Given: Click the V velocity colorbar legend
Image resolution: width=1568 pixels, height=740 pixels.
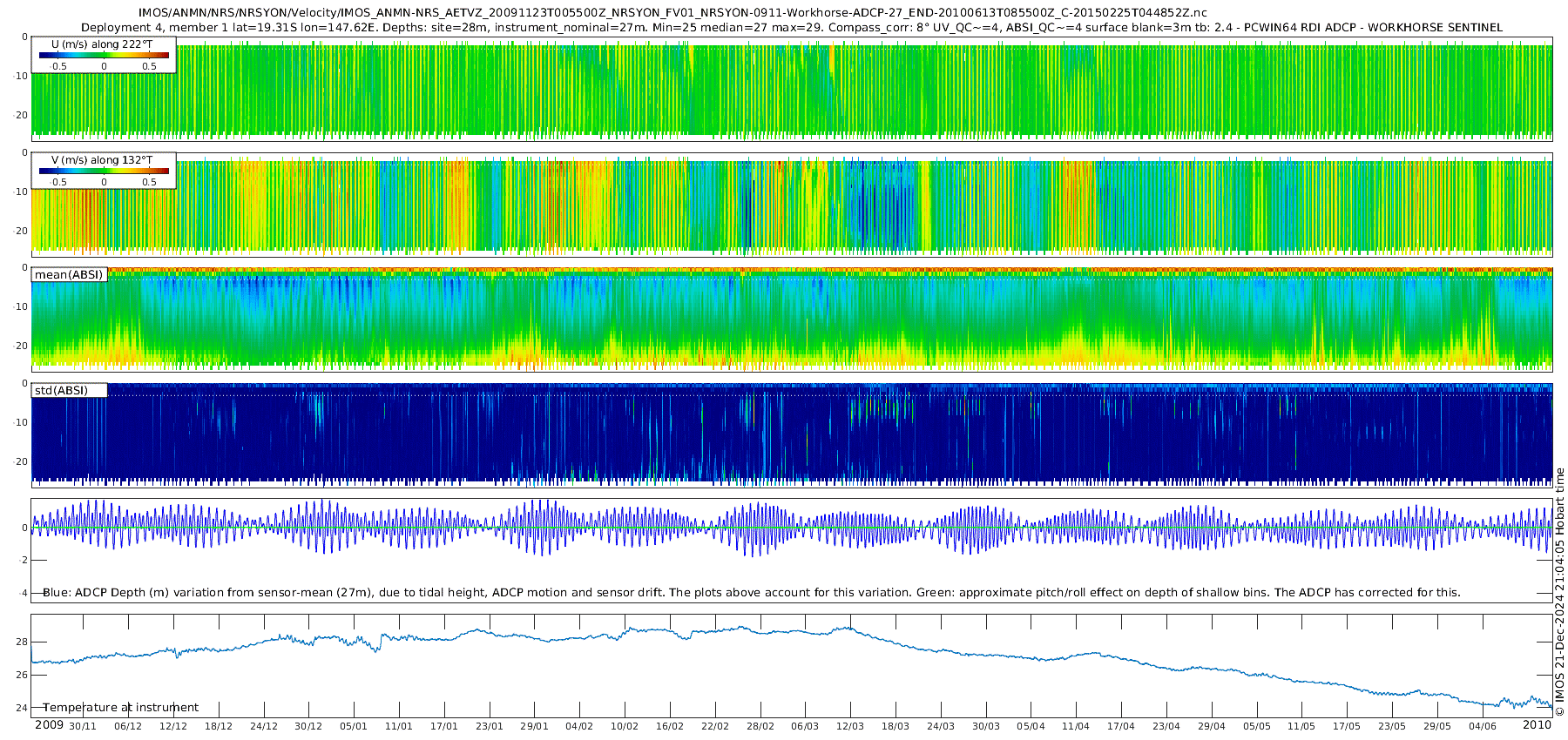Looking at the screenshot, I should click(104, 171).
